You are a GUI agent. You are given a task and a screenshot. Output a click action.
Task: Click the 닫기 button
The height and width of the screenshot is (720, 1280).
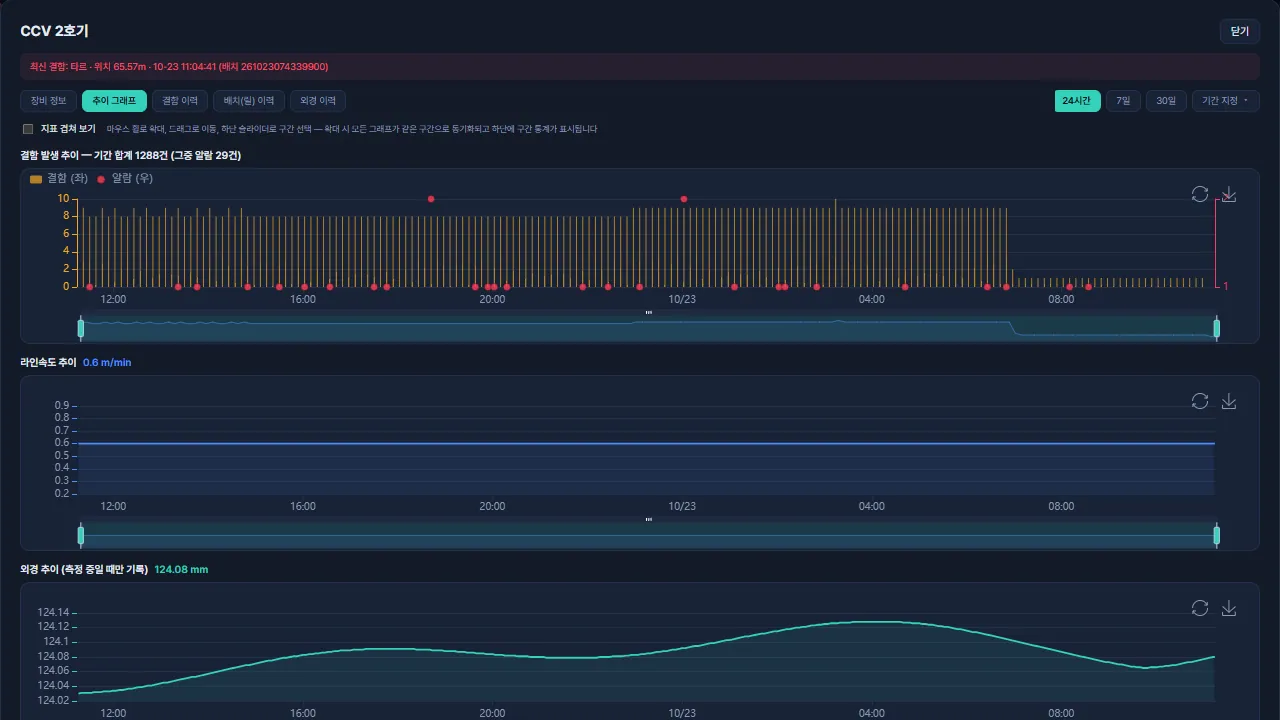[1240, 31]
